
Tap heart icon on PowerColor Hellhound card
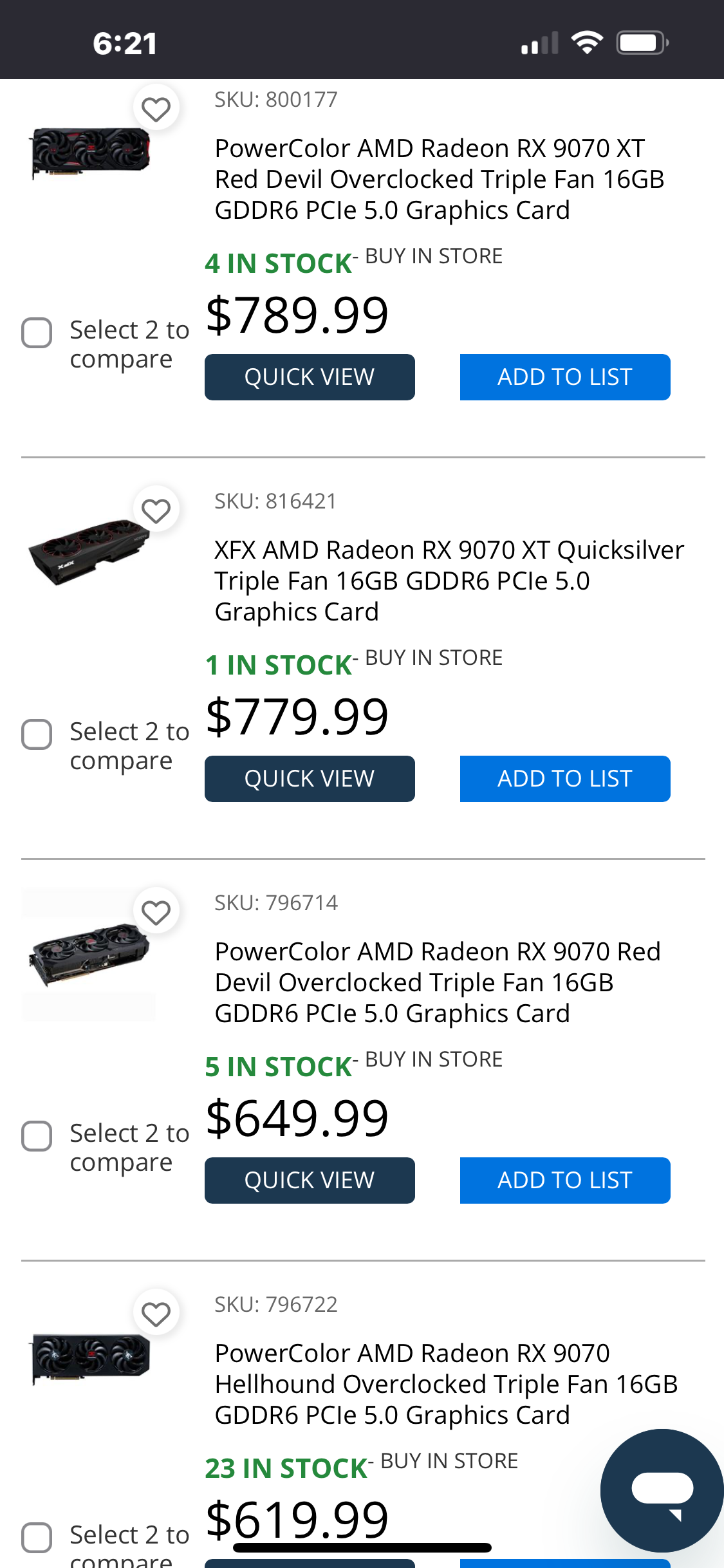point(156,1314)
